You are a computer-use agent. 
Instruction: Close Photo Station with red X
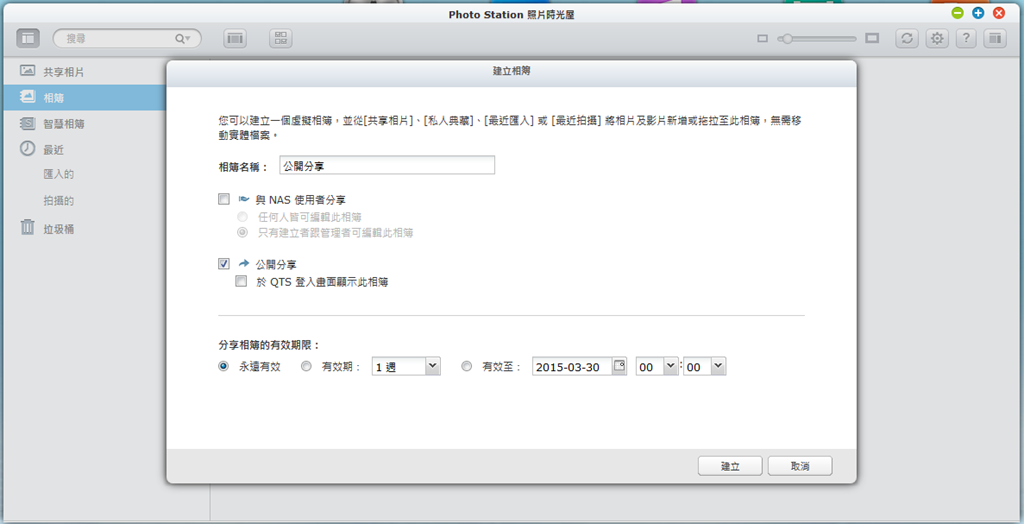pos(999,13)
